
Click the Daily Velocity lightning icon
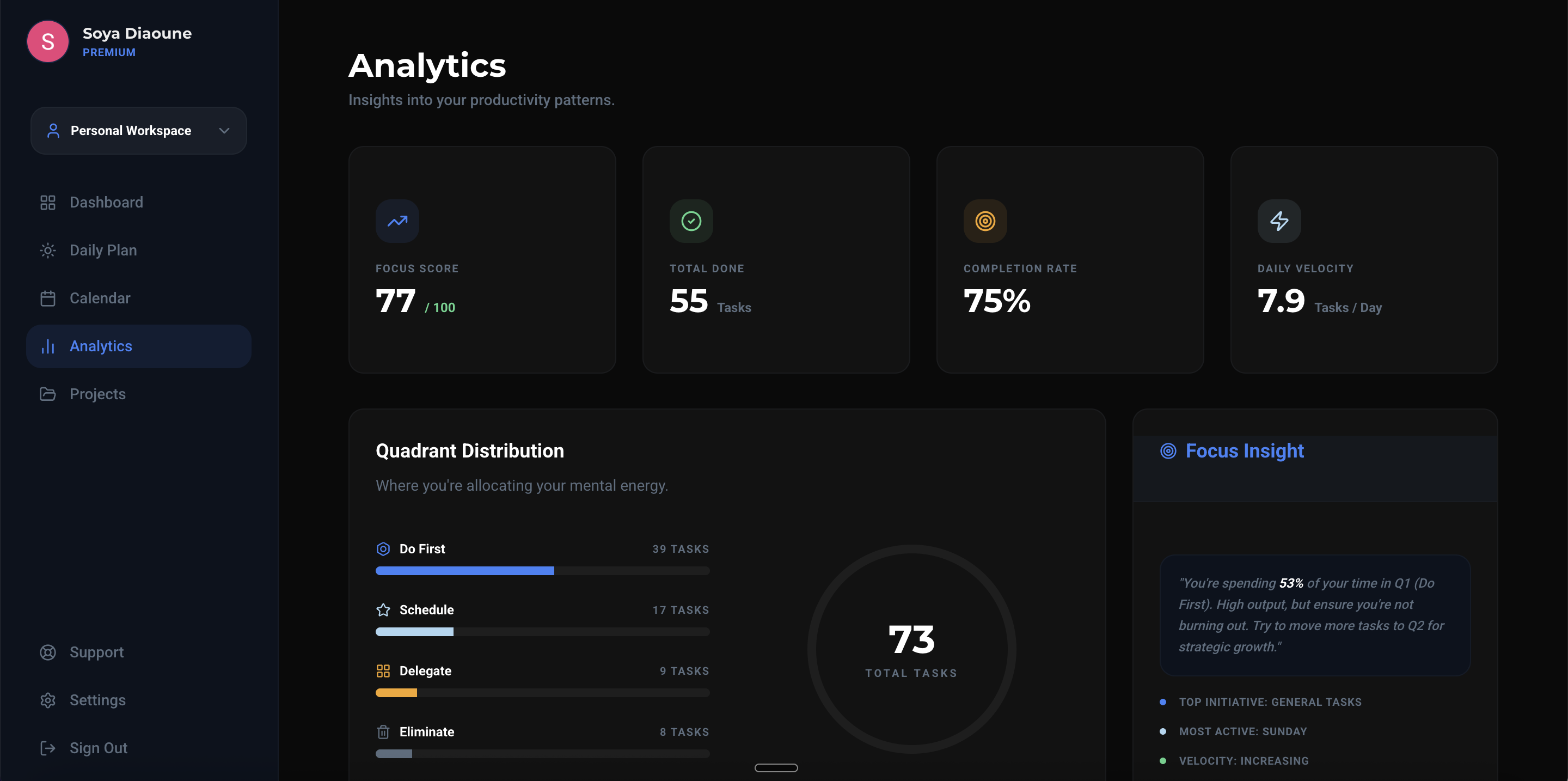pos(1279,221)
